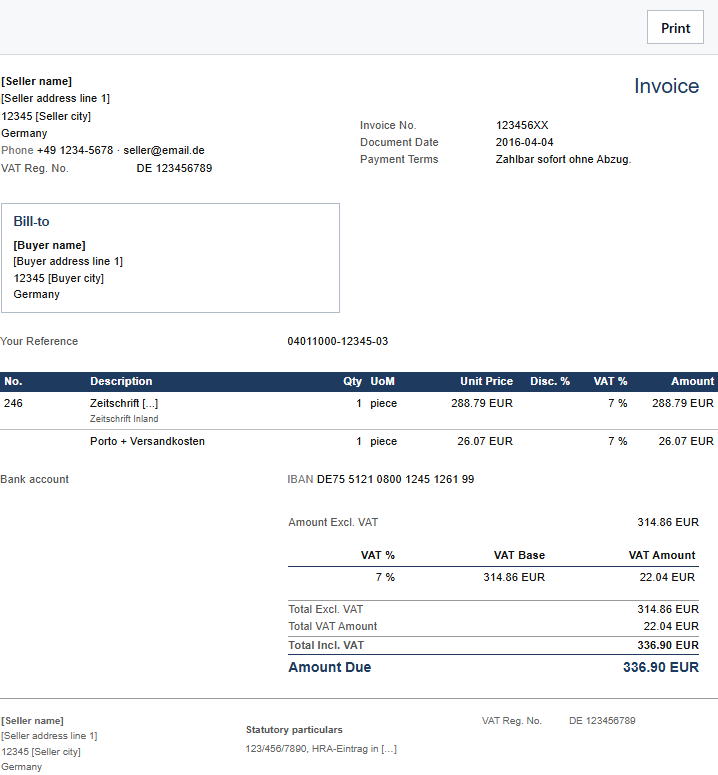Click the Description column header

click(x=121, y=381)
